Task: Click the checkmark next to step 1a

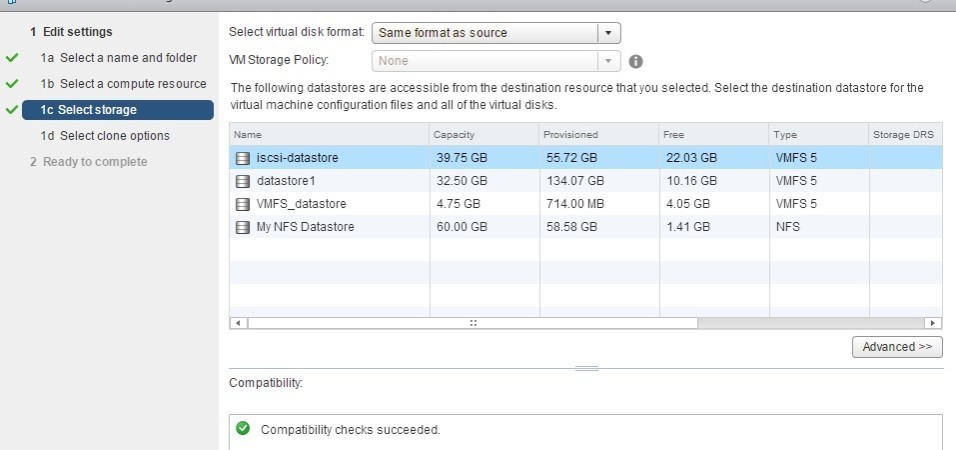Action: tap(12, 58)
